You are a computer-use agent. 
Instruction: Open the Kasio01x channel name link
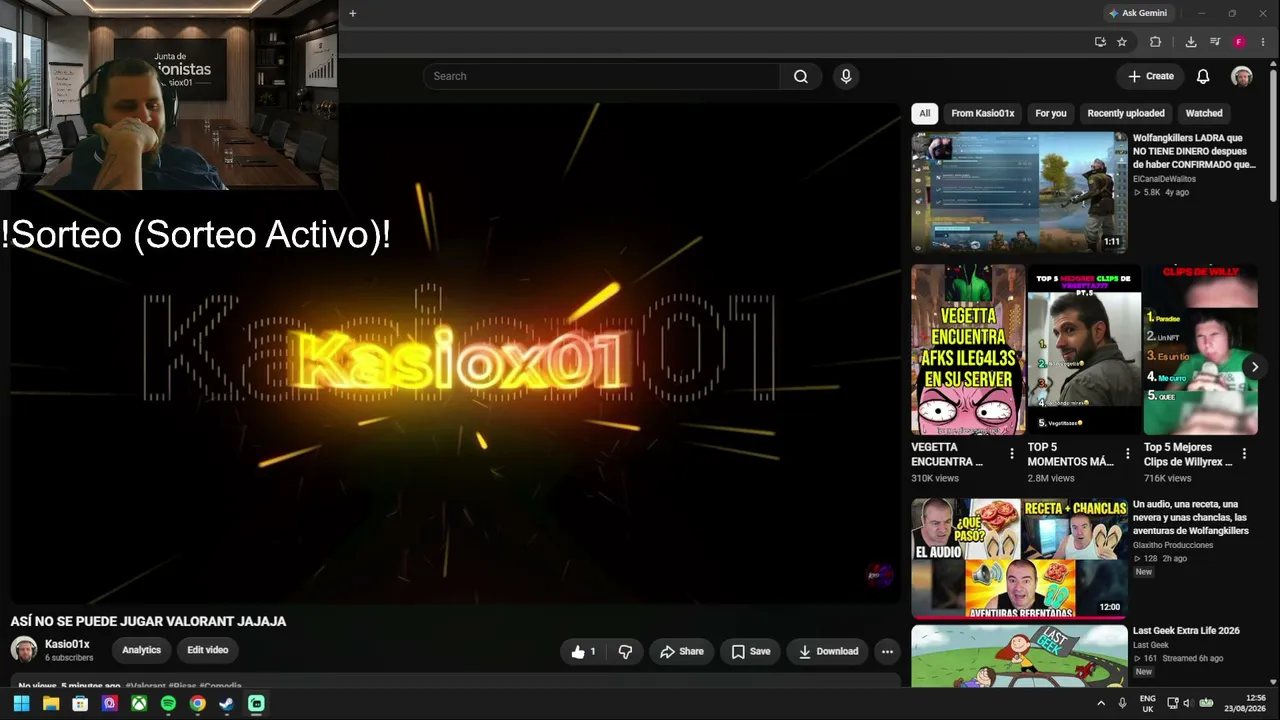pos(67,644)
